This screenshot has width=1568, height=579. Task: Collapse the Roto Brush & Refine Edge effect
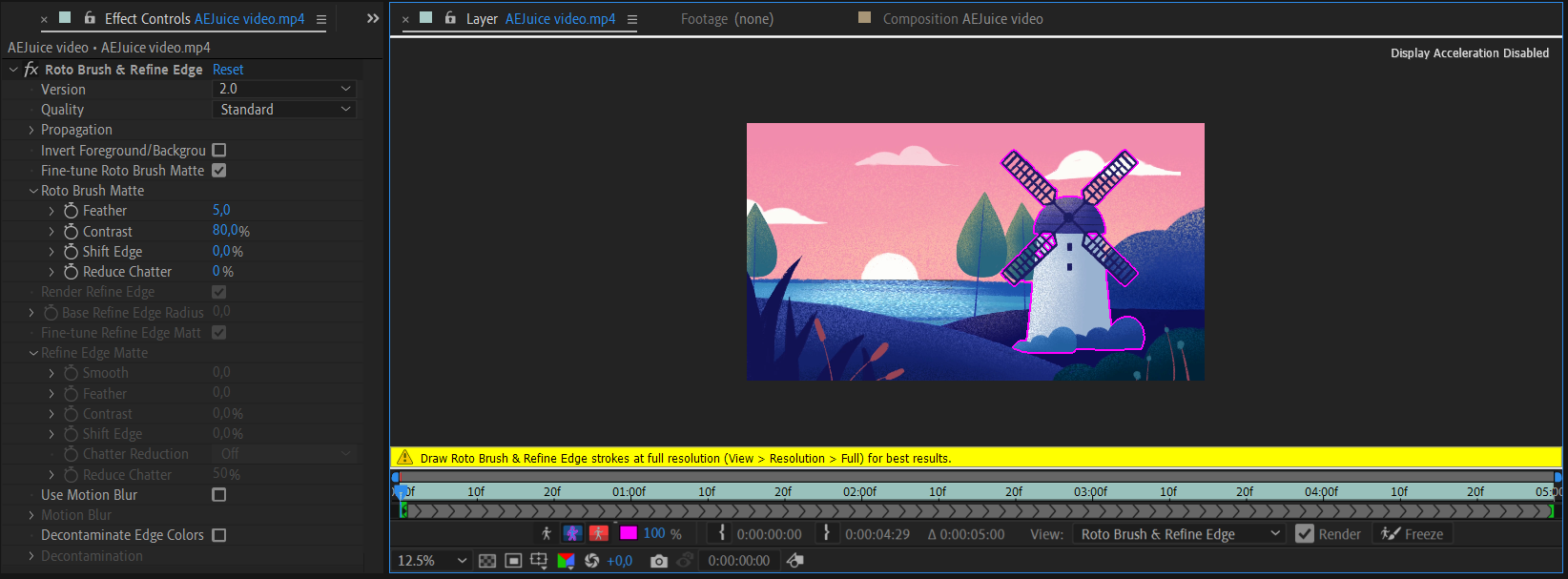click(x=13, y=70)
